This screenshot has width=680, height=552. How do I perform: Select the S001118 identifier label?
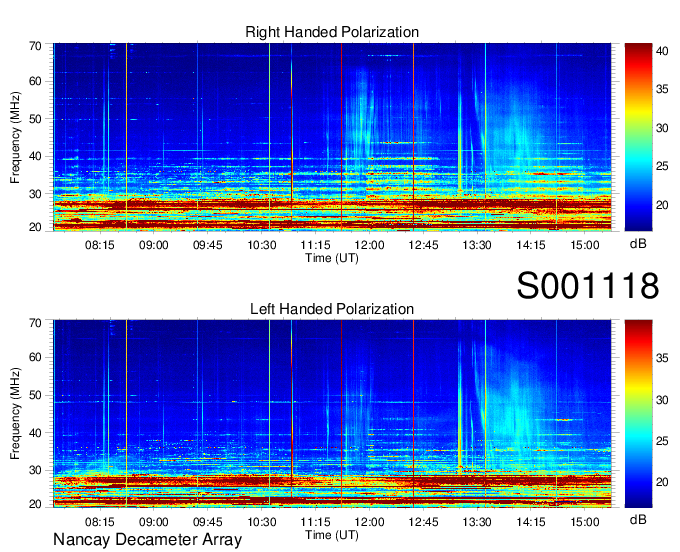tap(588, 286)
